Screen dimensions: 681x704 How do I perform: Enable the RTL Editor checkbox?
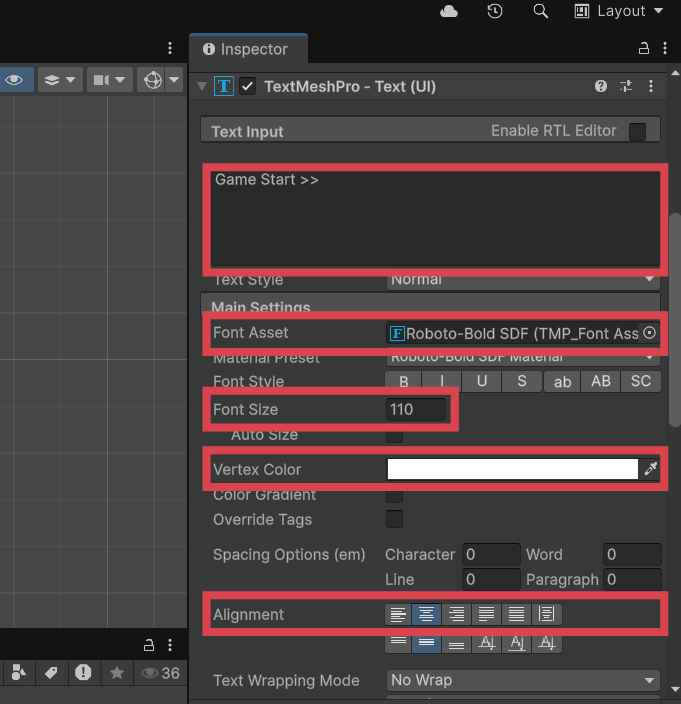637,131
